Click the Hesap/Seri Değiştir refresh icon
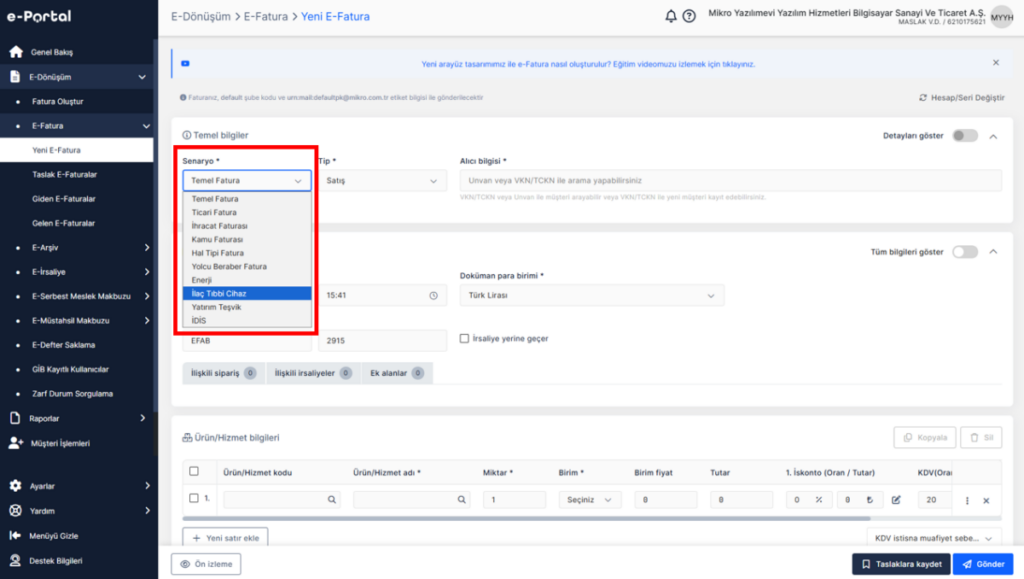This screenshot has height=579, width=1024. tap(923, 98)
